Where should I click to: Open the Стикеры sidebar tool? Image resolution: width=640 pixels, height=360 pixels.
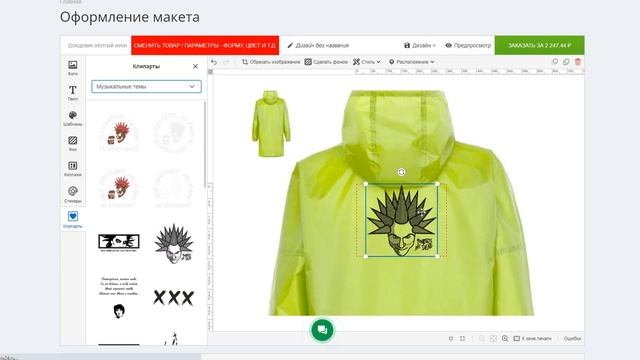click(x=73, y=194)
